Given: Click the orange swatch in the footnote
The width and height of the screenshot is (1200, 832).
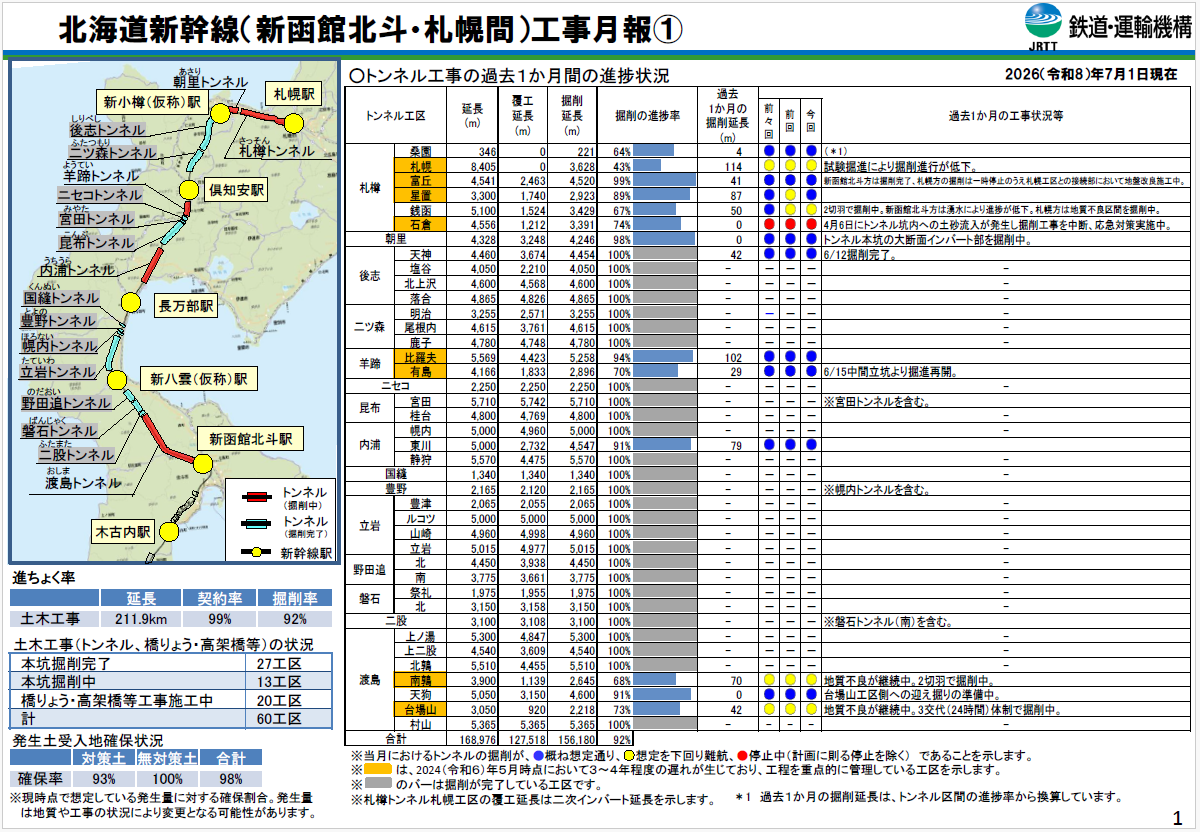Looking at the screenshot, I should tap(377, 770).
